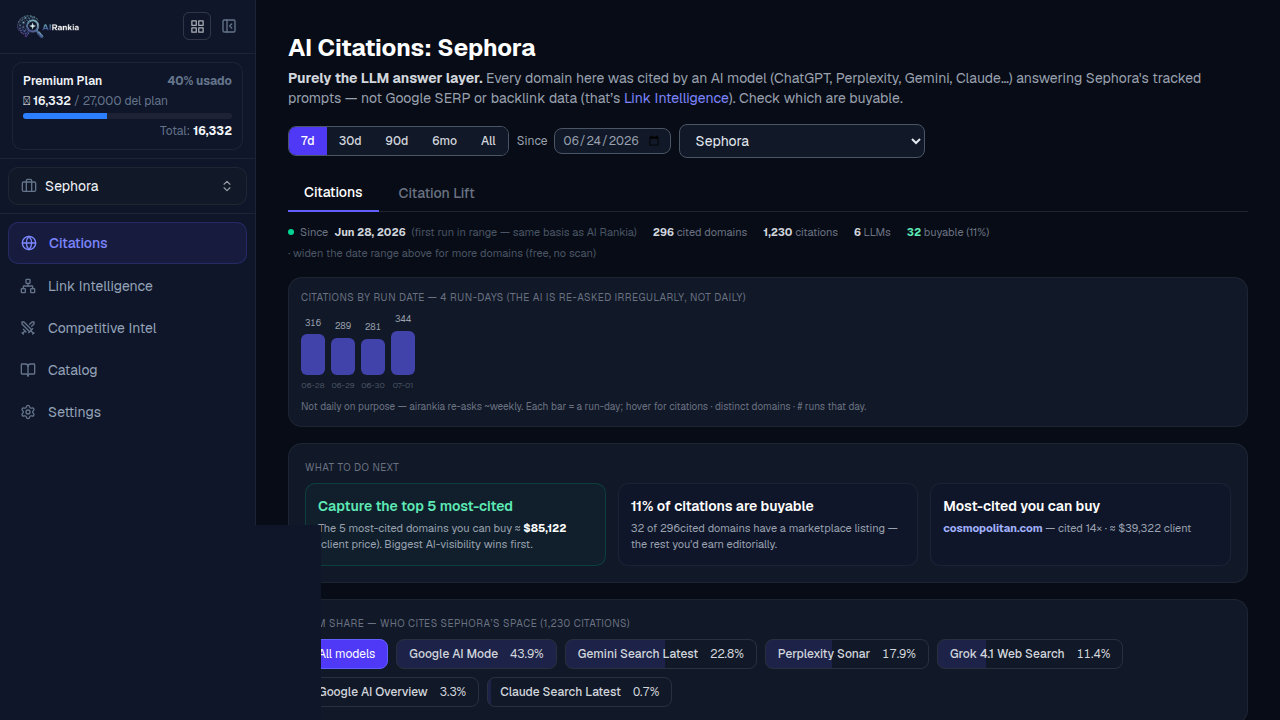The image size is (1280, 720).
Task: Click the Since date input field
Action: [612, 141]
